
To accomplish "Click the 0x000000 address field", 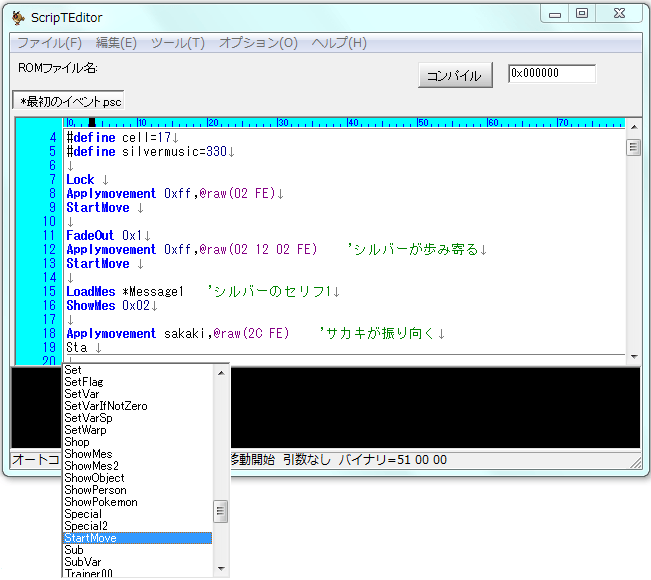I will 551,74.
